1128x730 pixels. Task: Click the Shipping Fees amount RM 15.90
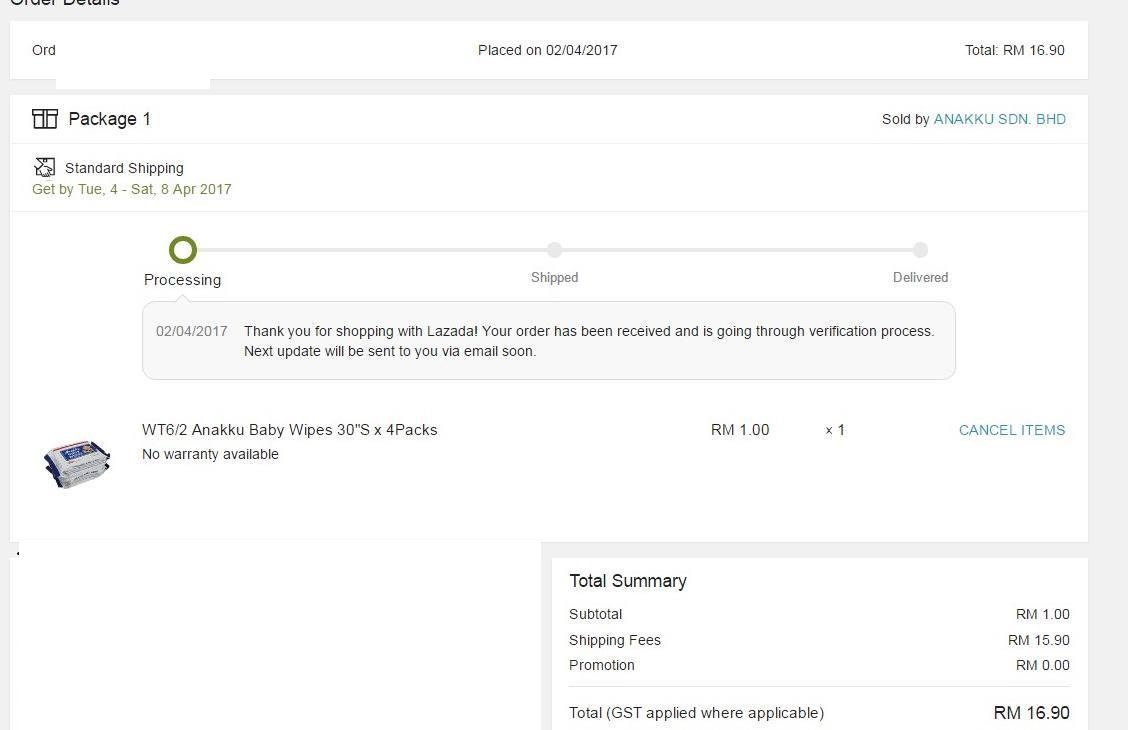[x=1038, y=640]
